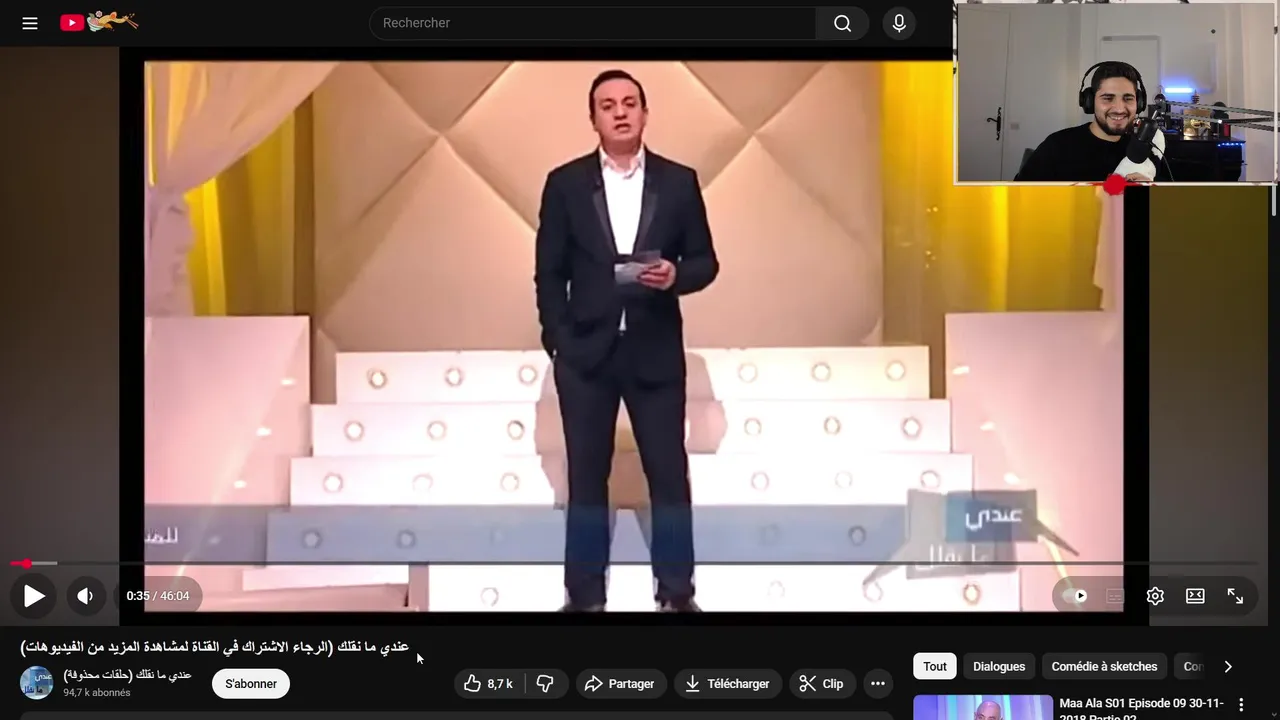1280x720 pixels.
Task: Submit search with magnifier button
Action: pos(843,23)
